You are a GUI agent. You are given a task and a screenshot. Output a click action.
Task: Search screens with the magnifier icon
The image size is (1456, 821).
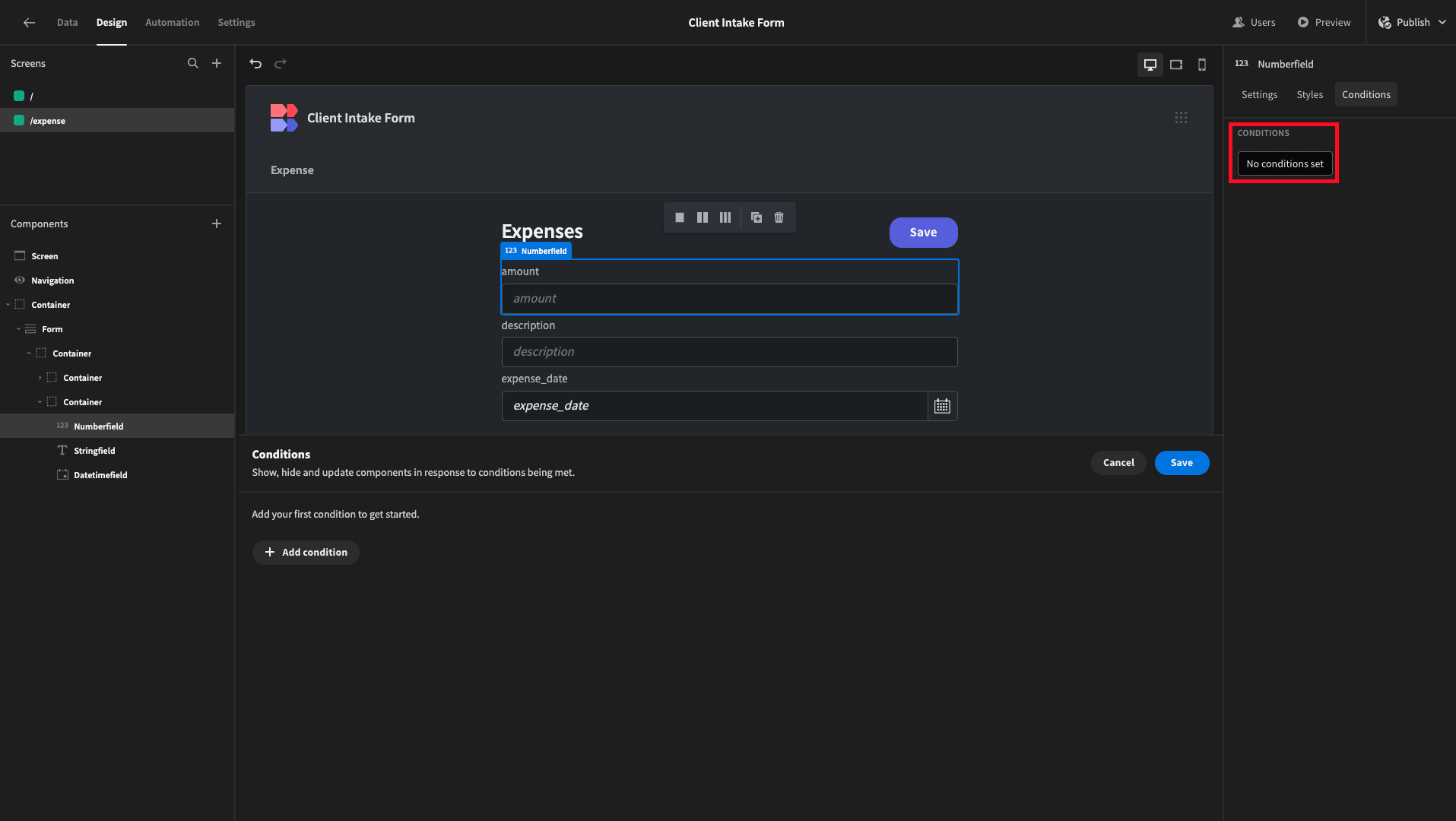coord(193,64)
